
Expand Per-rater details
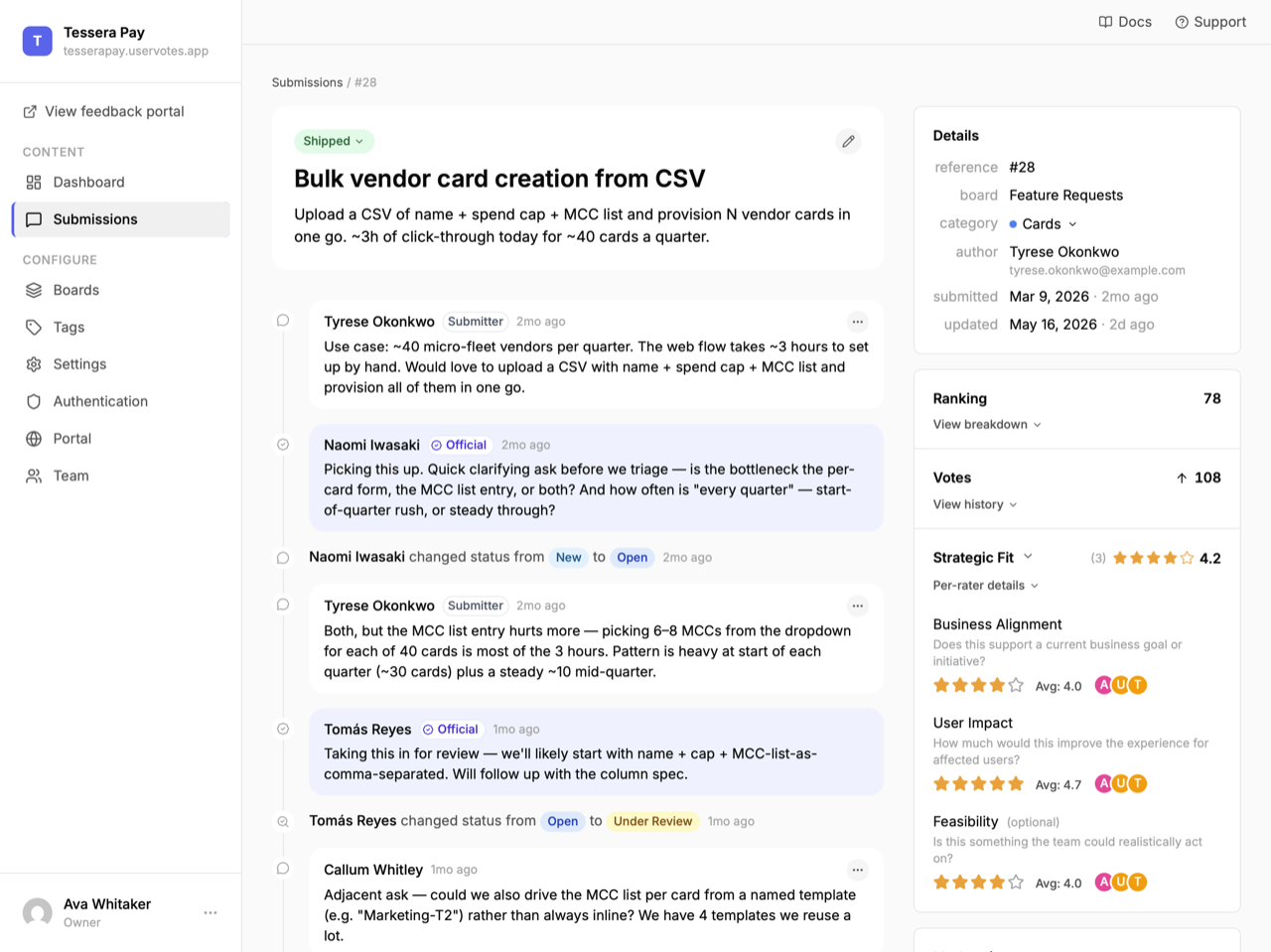click(985, 586)
